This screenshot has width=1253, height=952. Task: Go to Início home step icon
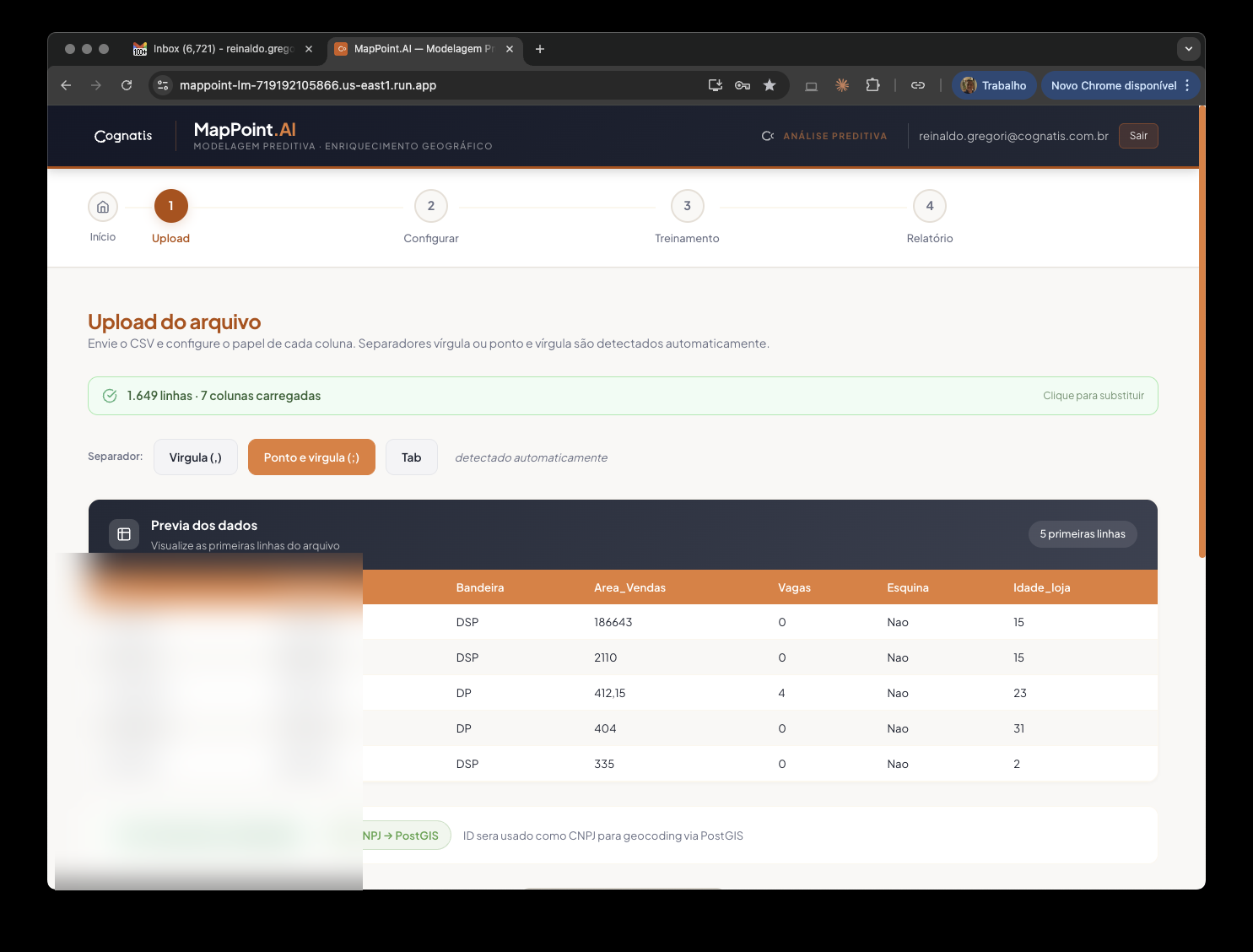(103, 207)
